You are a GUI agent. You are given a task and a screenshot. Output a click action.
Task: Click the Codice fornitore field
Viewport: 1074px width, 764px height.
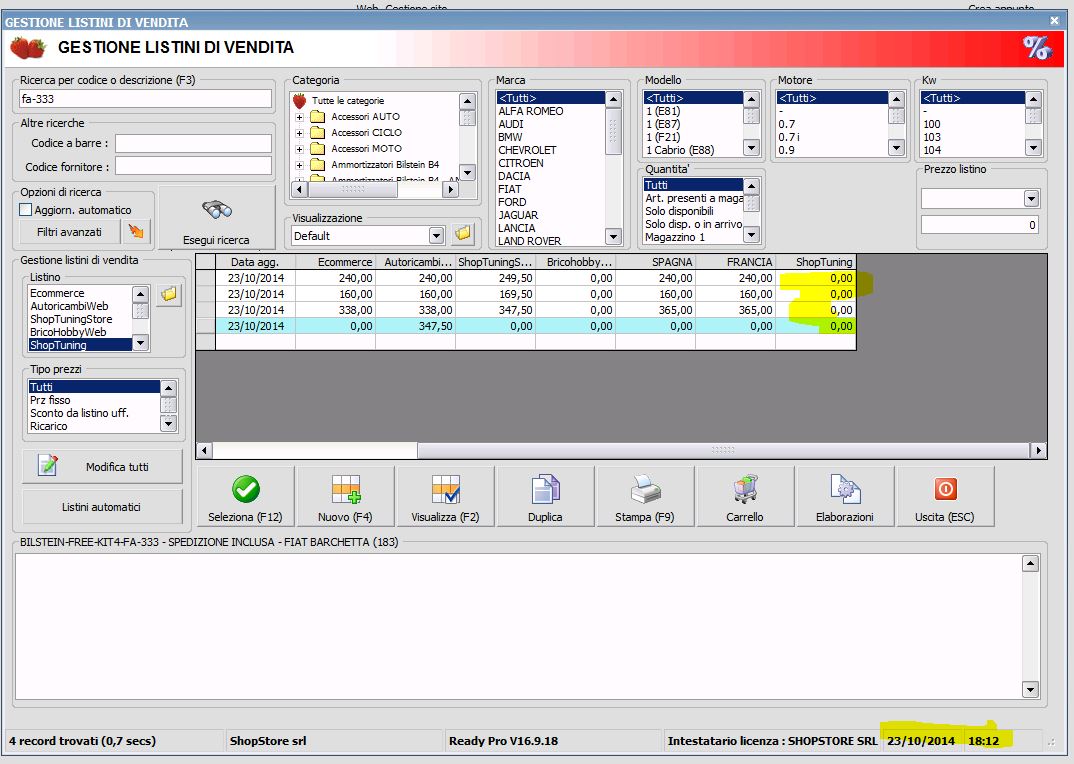click(x=193, y=167)
